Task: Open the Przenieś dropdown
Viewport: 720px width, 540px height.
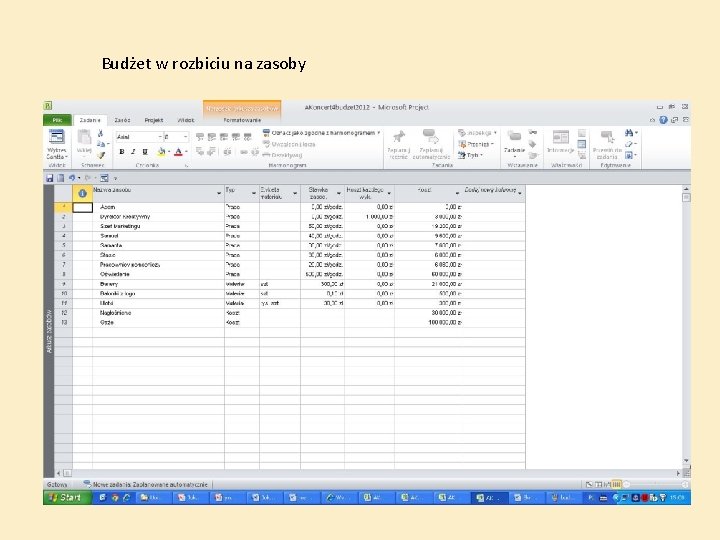Action: [x=476, y=144]
